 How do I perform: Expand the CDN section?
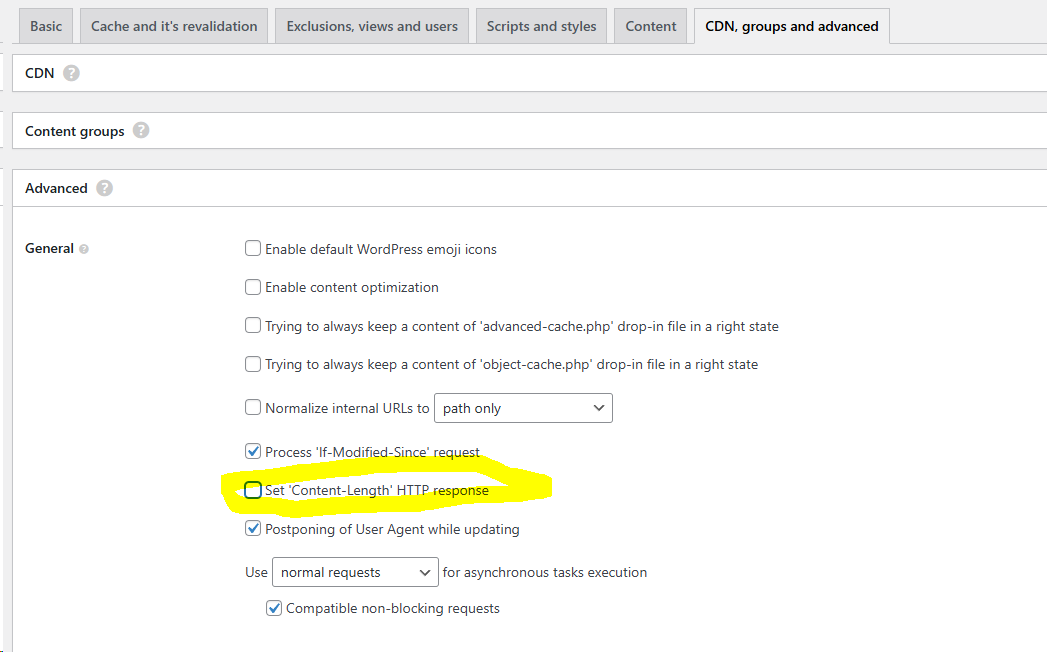tap(40, 73)
